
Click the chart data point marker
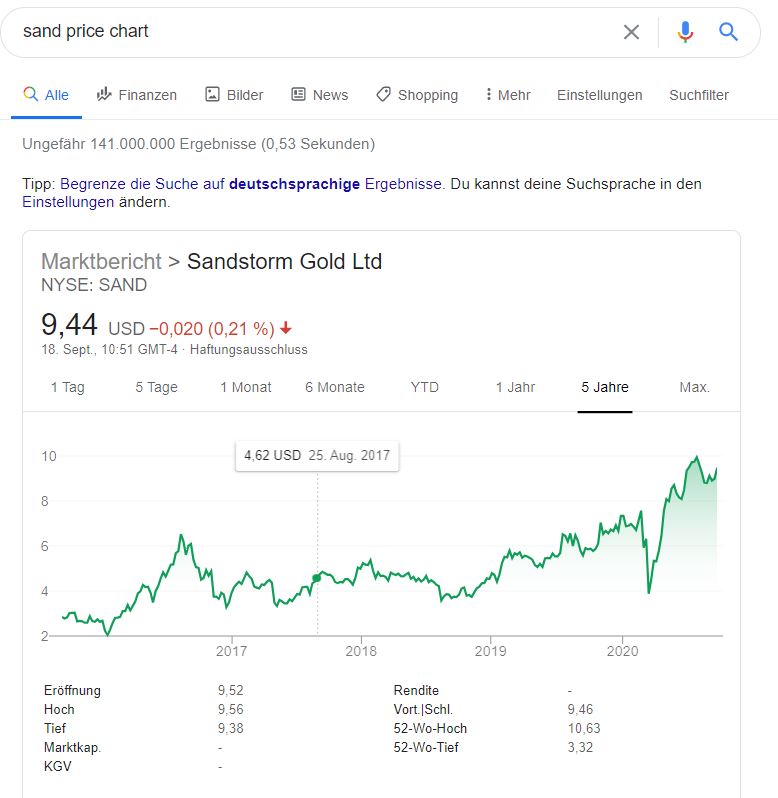coord(316,578)
